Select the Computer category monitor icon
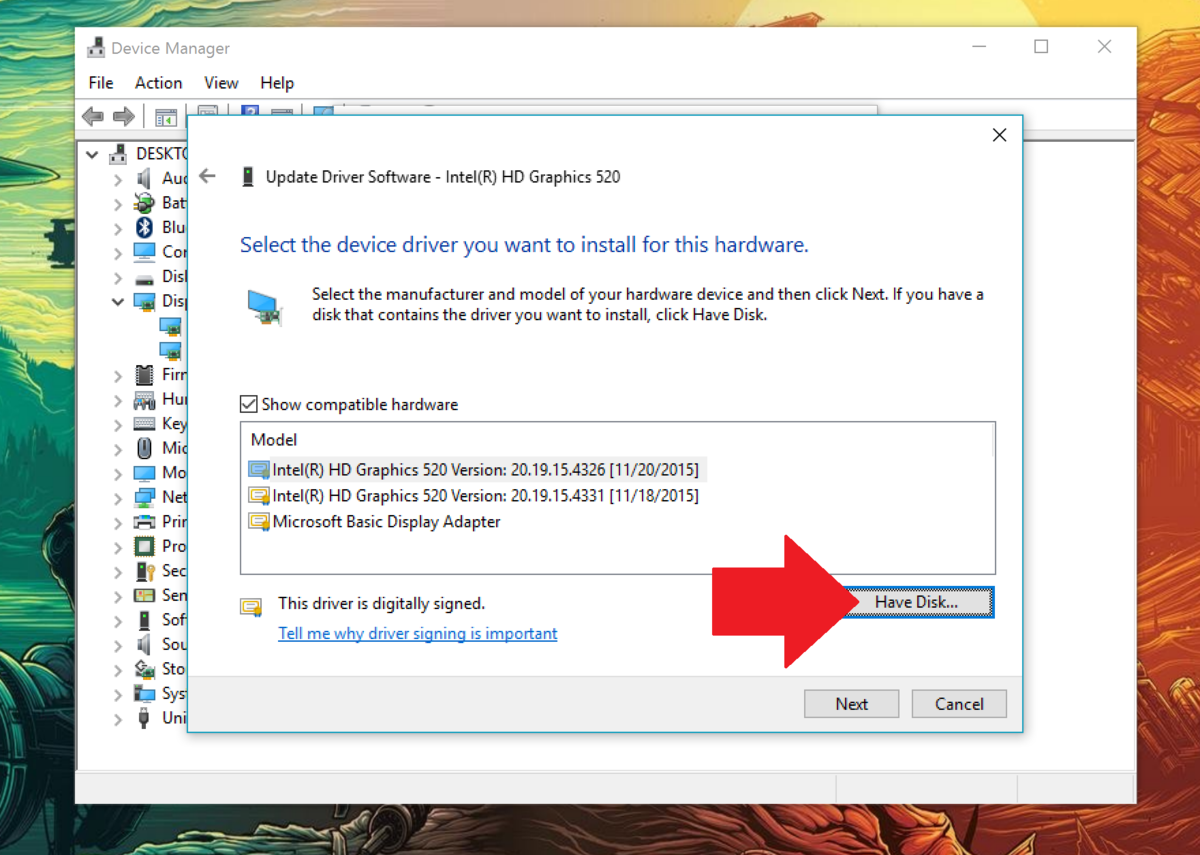The height and width of the screenshot is (855, 1200). click(x=145, y=252)
